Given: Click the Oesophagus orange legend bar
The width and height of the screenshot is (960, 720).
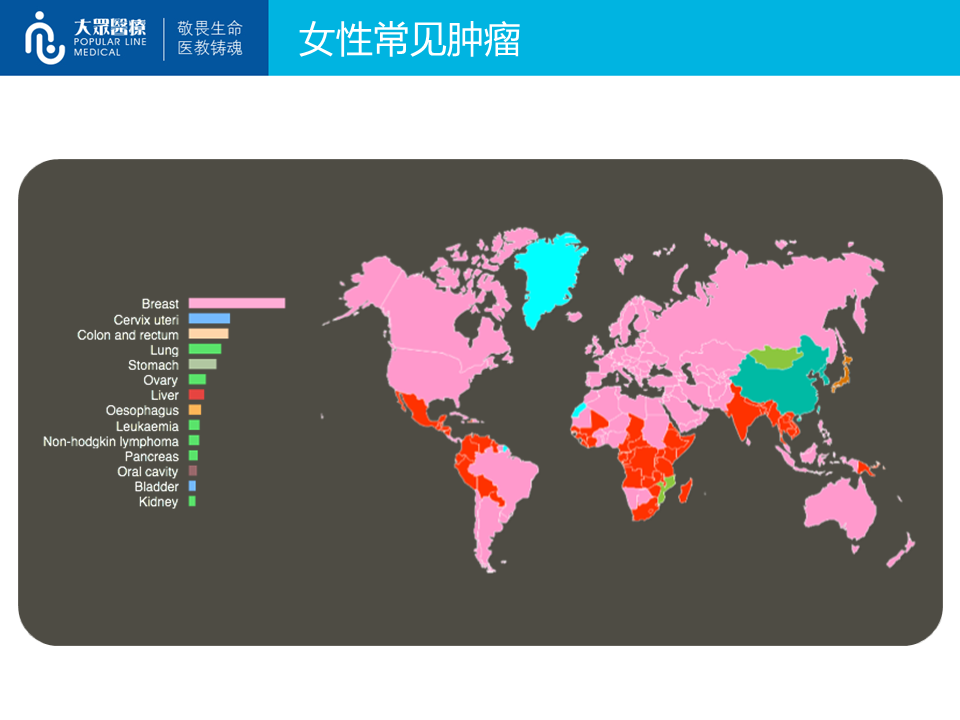Looking at the screenshot, I should click(195, 410).
